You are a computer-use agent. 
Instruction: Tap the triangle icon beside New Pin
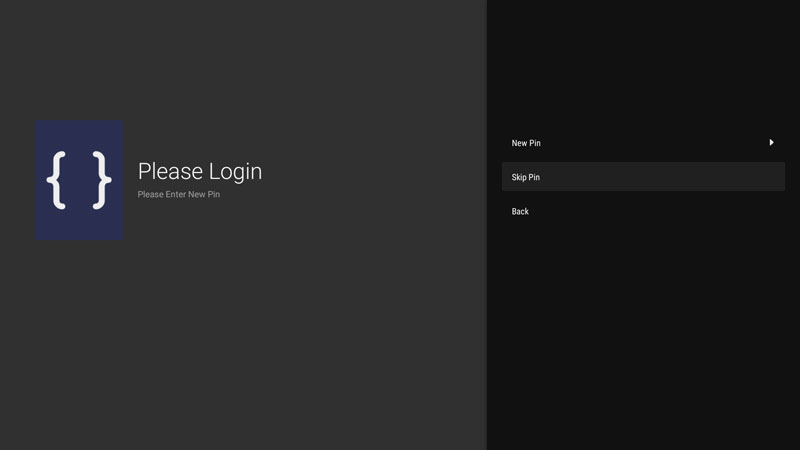(771, 143)
